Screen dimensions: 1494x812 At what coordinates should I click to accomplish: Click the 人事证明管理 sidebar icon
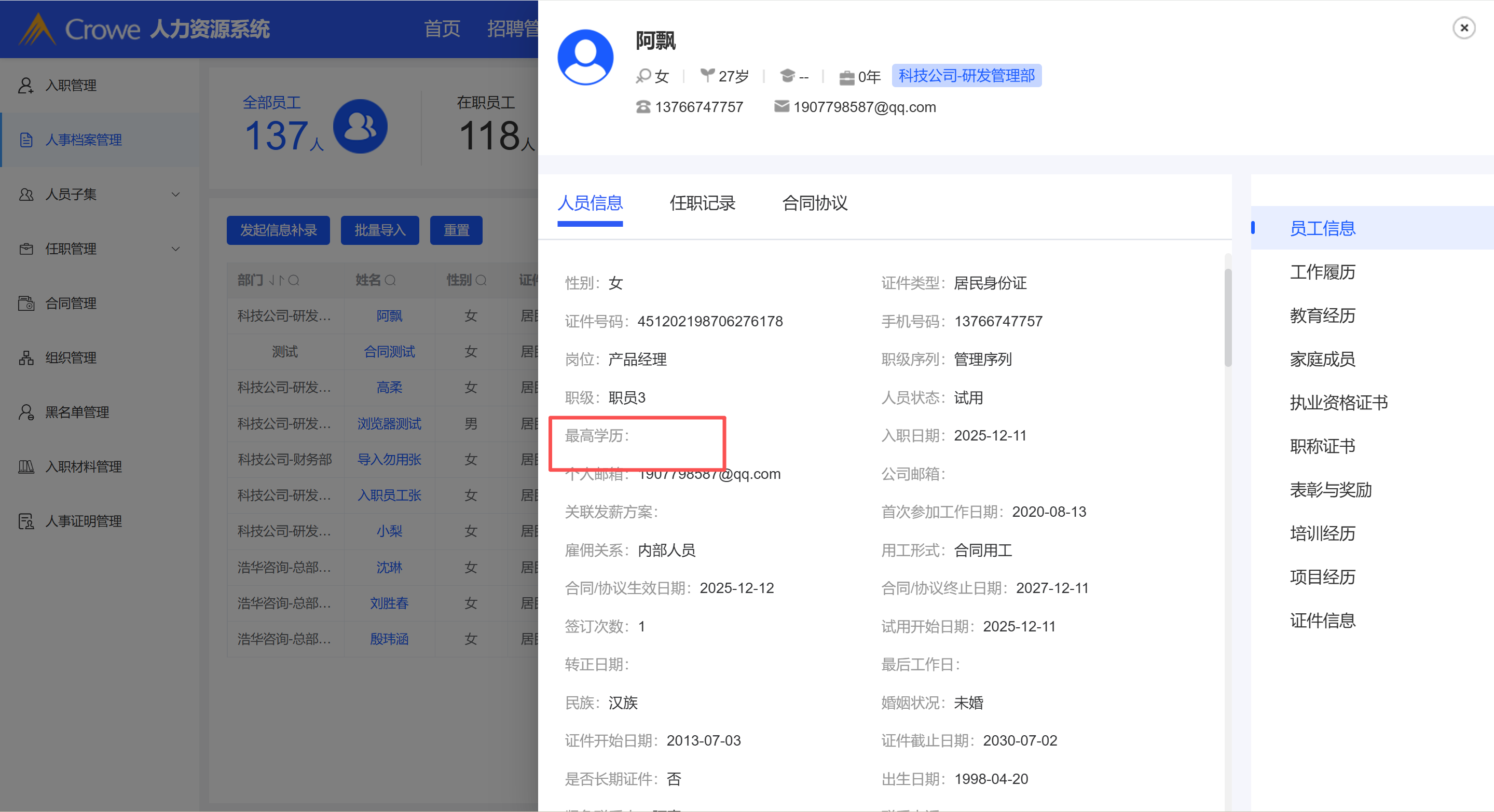pyautogui.click(x=25, y=521)
